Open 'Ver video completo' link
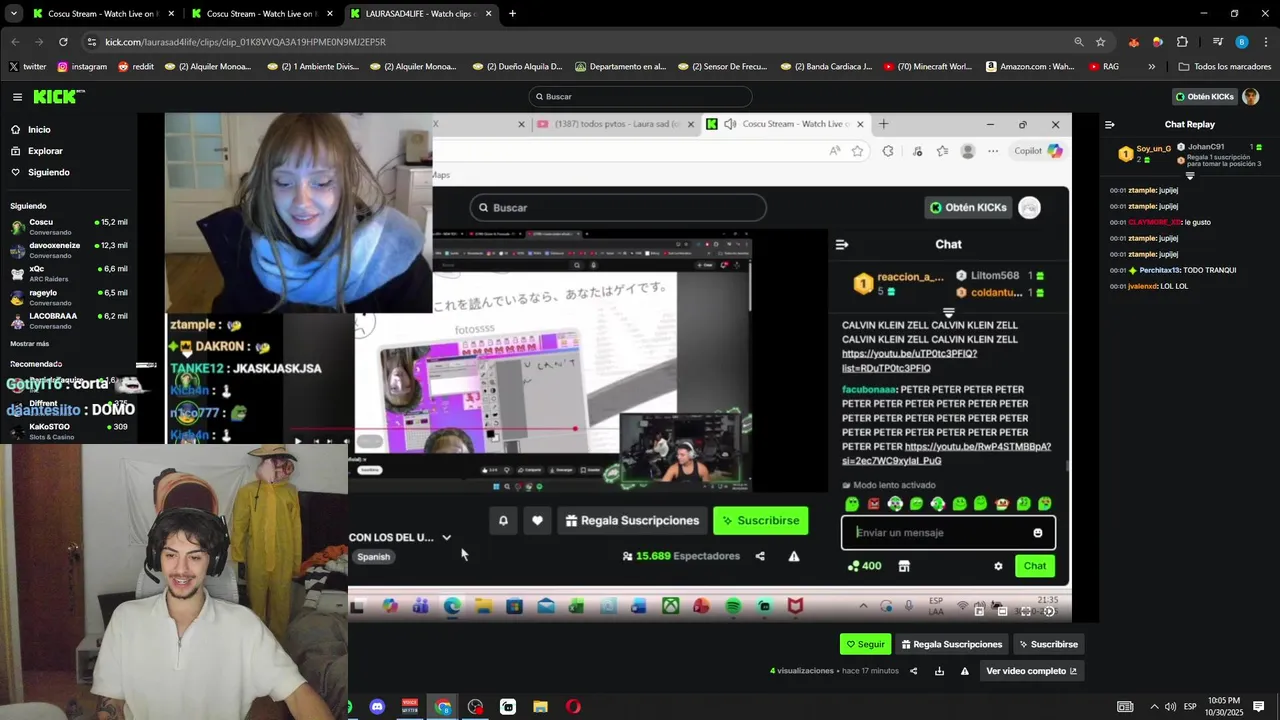The width and height of the screenshot is (1280, 720). 1031,671
